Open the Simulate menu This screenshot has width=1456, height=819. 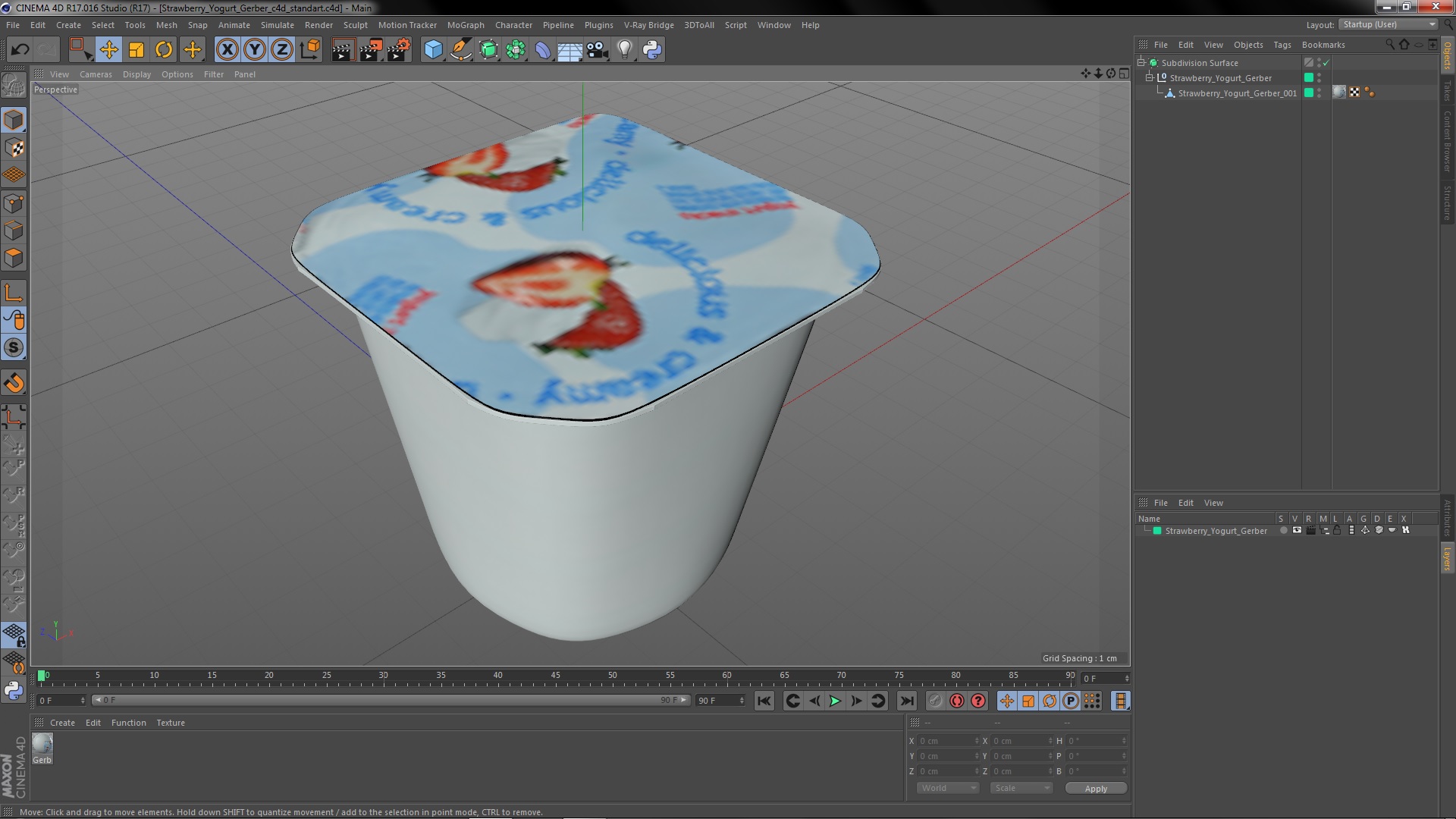pyautogui.click(x=278, y=25)
